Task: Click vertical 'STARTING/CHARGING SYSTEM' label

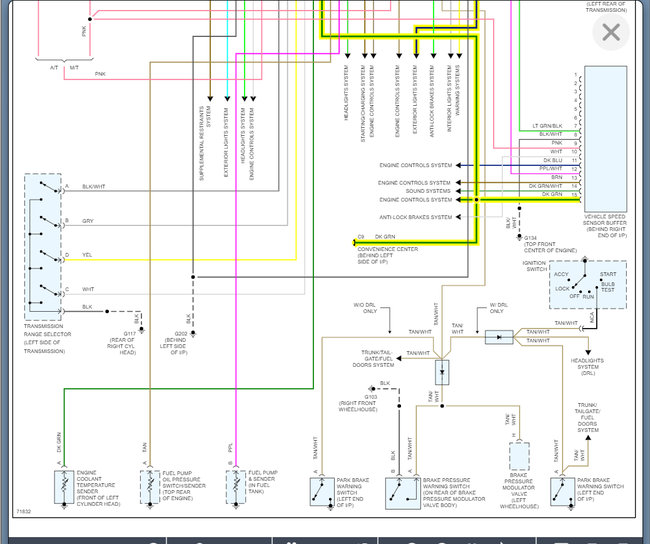Action: [363, 104]
